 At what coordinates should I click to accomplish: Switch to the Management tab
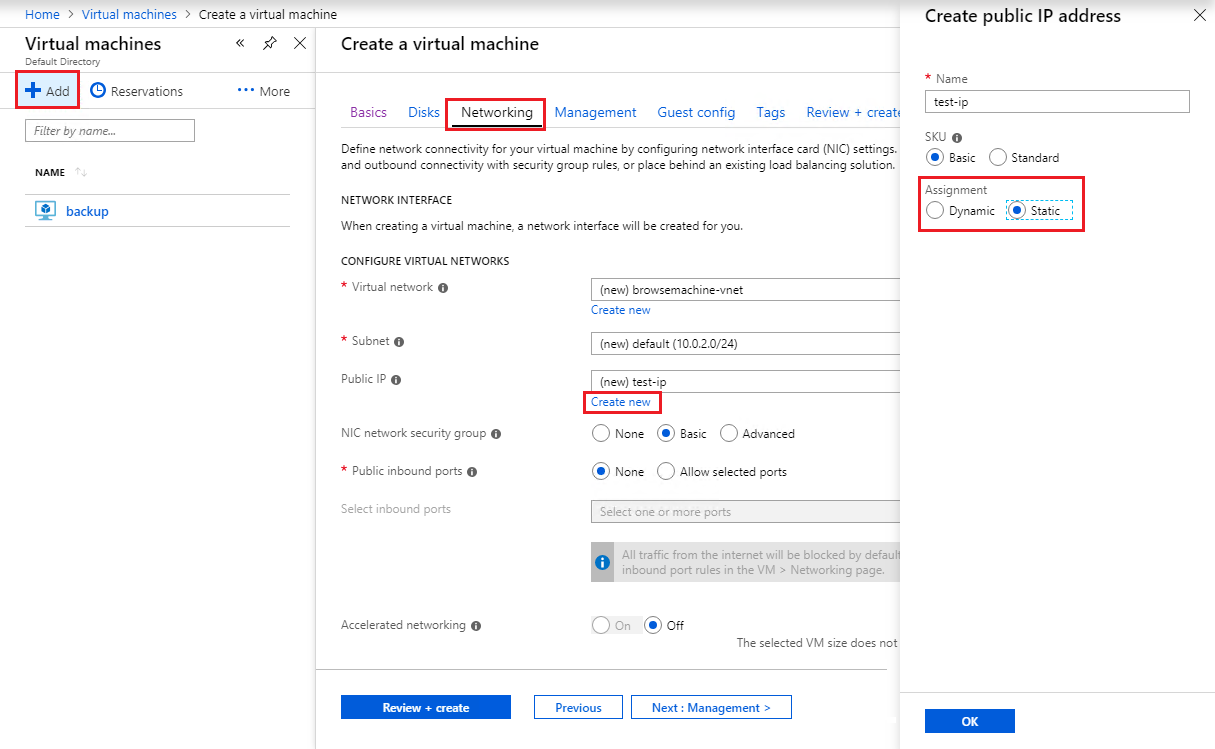[x=596, y=112]
